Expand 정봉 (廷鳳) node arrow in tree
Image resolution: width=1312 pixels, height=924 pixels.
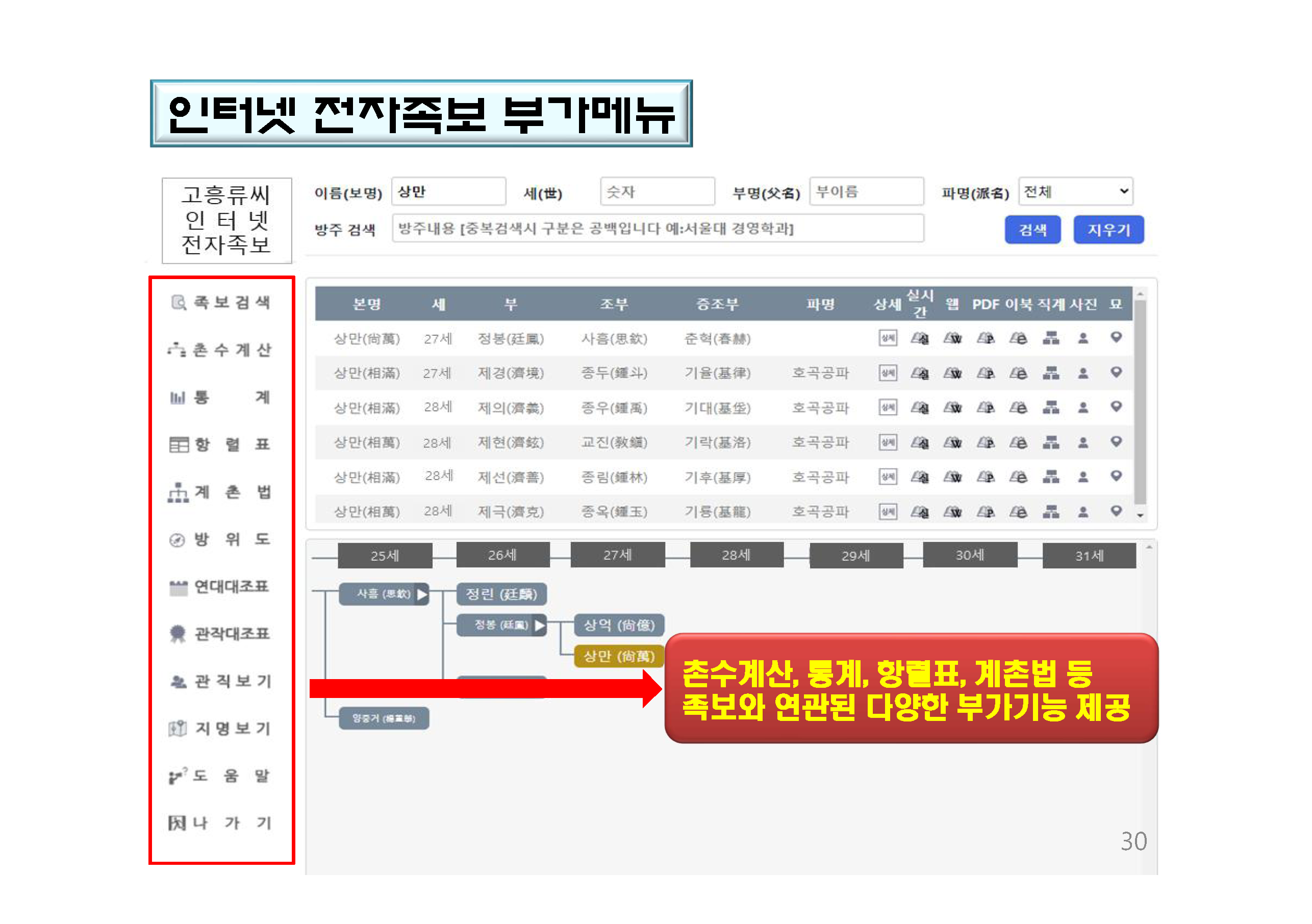pyautogui.click(x=539, y=625)
